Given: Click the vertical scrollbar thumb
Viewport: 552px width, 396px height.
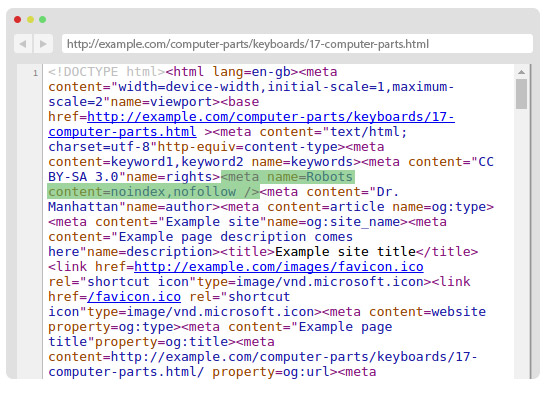Looking at the screenshot, I should 521,94.
